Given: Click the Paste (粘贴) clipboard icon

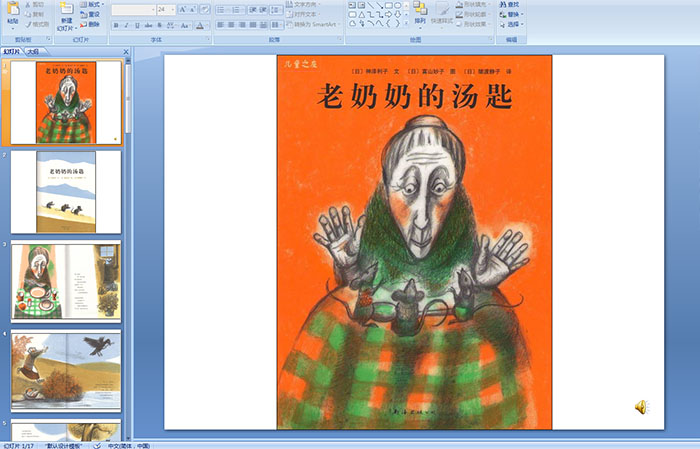Looking at the screenshot, I should click(13, 9).
